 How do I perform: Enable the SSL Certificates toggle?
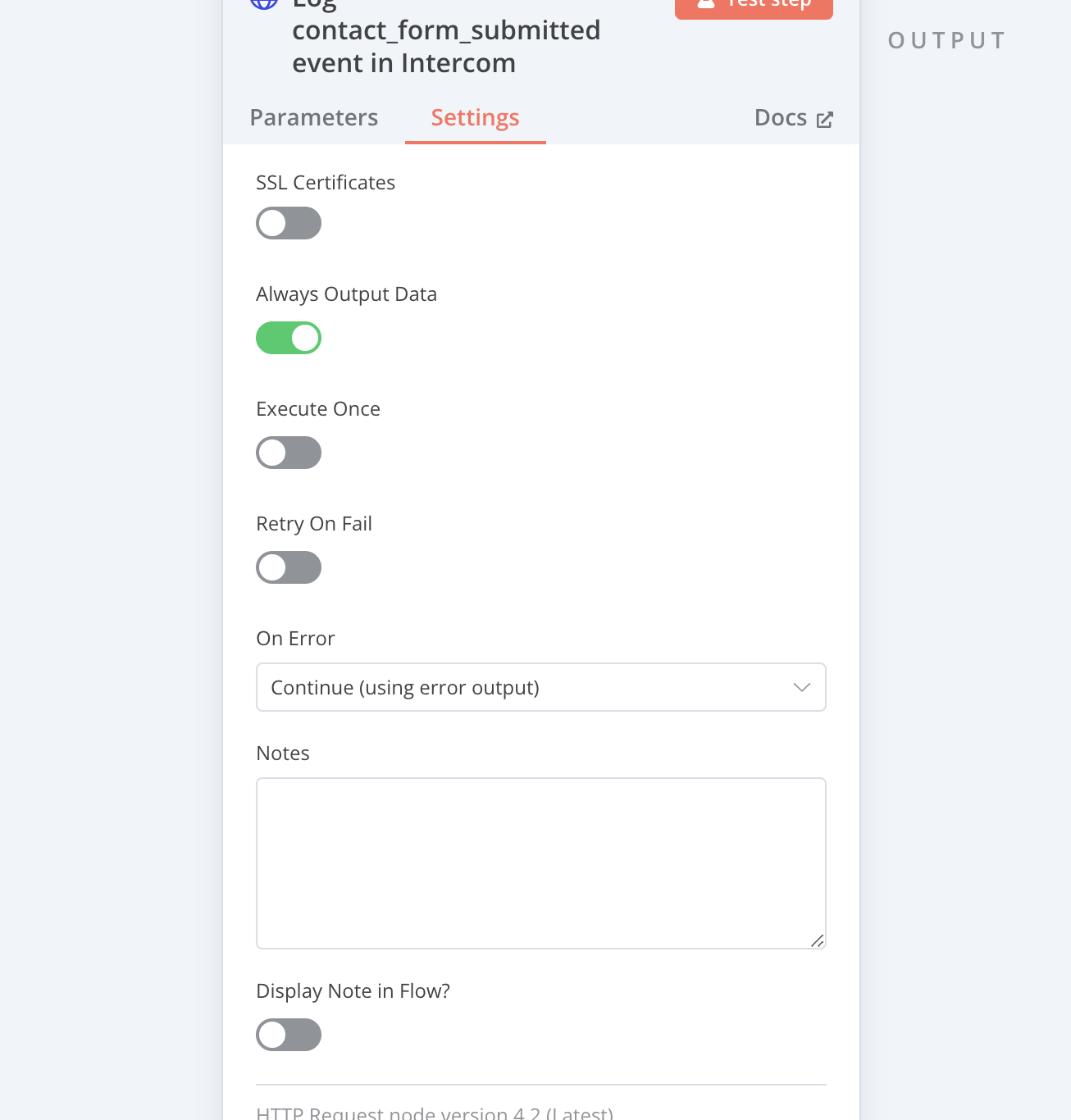click(289, 223)
